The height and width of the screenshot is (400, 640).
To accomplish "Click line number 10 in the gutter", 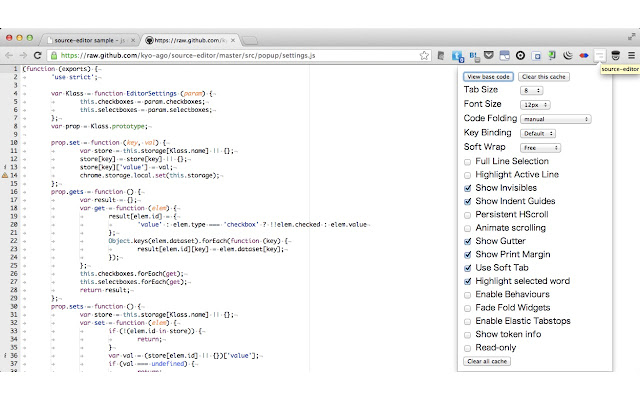I will (14, 142).
